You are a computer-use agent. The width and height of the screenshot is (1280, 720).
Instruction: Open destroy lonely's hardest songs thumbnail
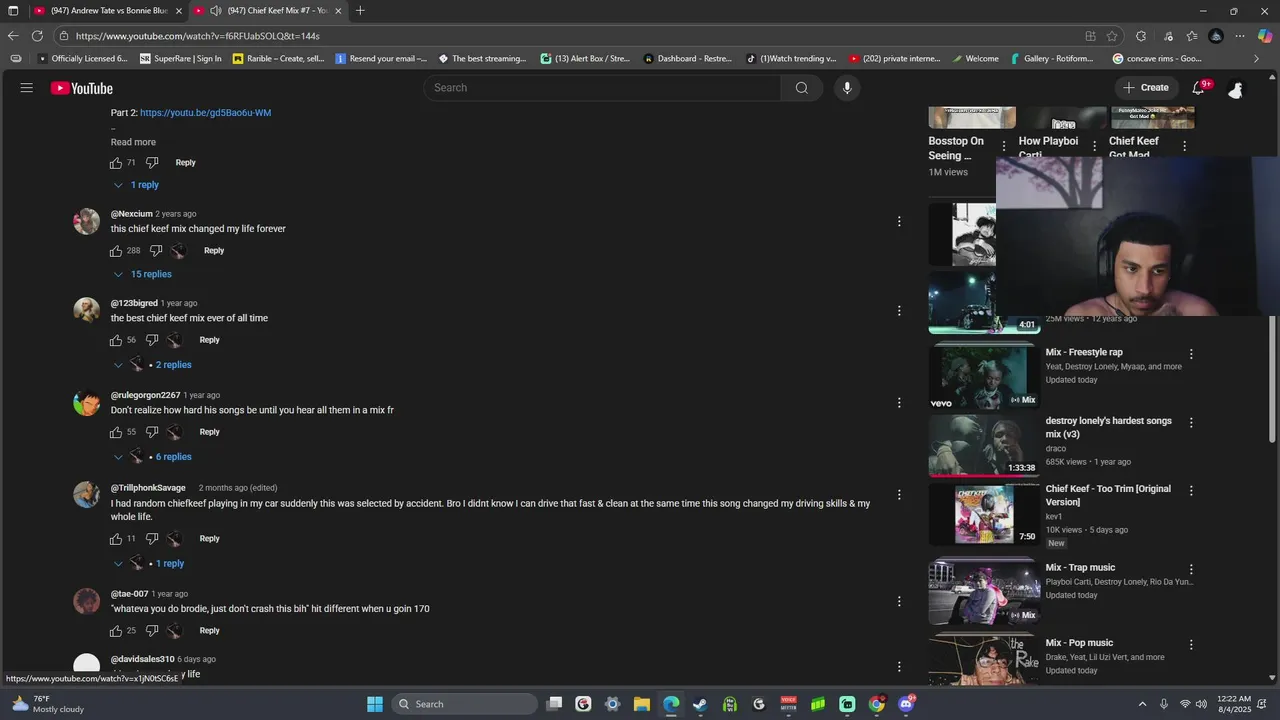(984, 446)
